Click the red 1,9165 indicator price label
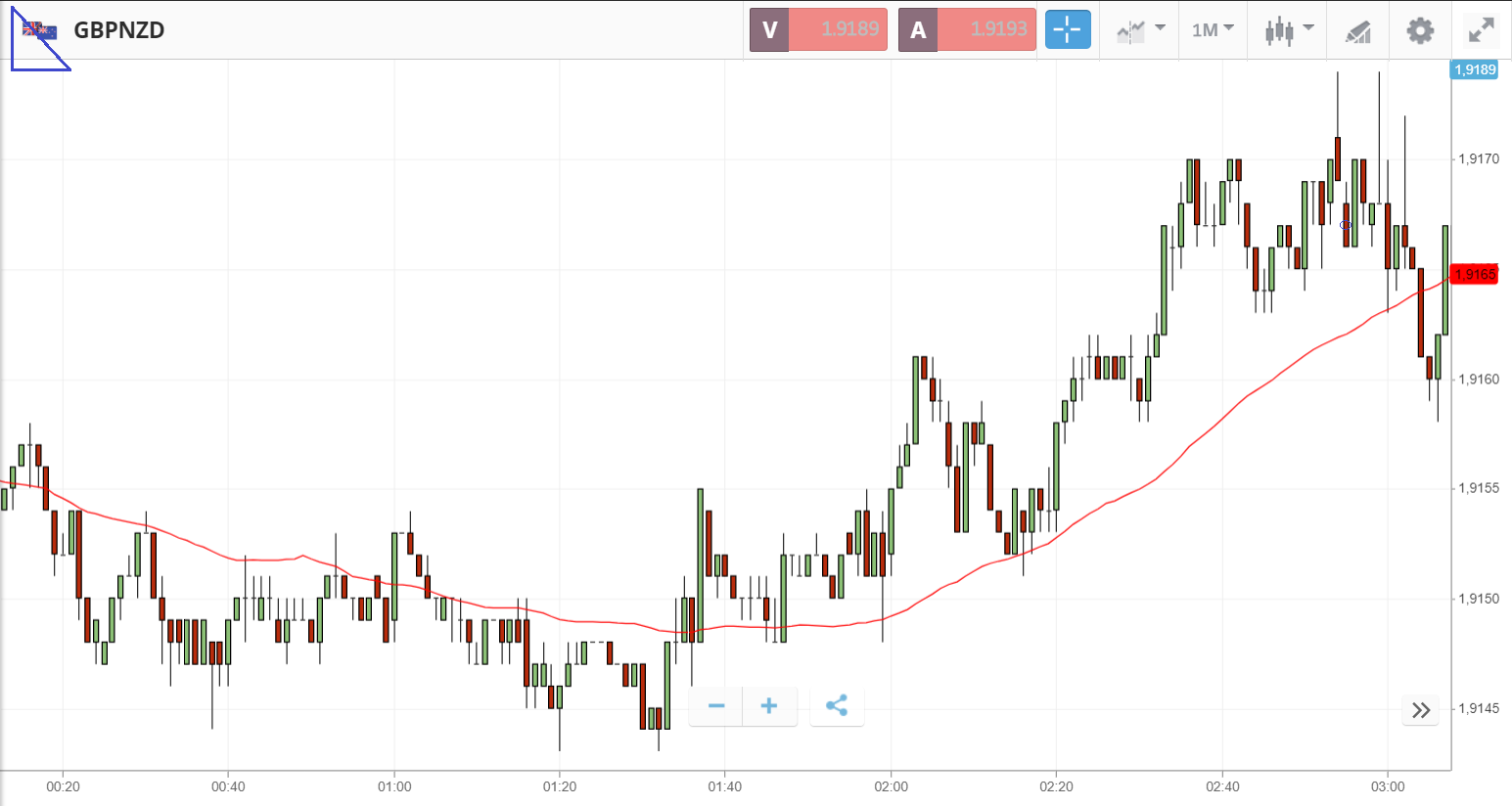The image size is (1512, 806). pos(1475,274)
